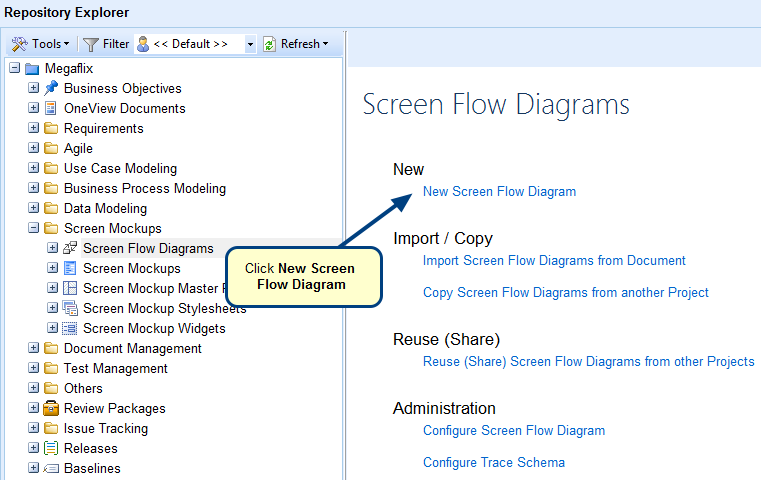Click the OneView Documents icon
Viewport: 761px width, 480px height.
click(x=51, y=108)
